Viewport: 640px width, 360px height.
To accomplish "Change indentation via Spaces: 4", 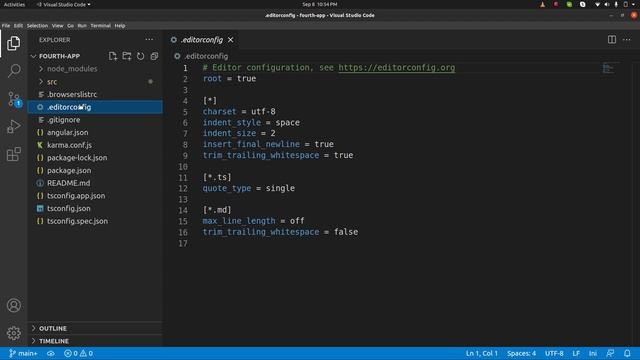I will pyautogui.click(x=521, y=353).
